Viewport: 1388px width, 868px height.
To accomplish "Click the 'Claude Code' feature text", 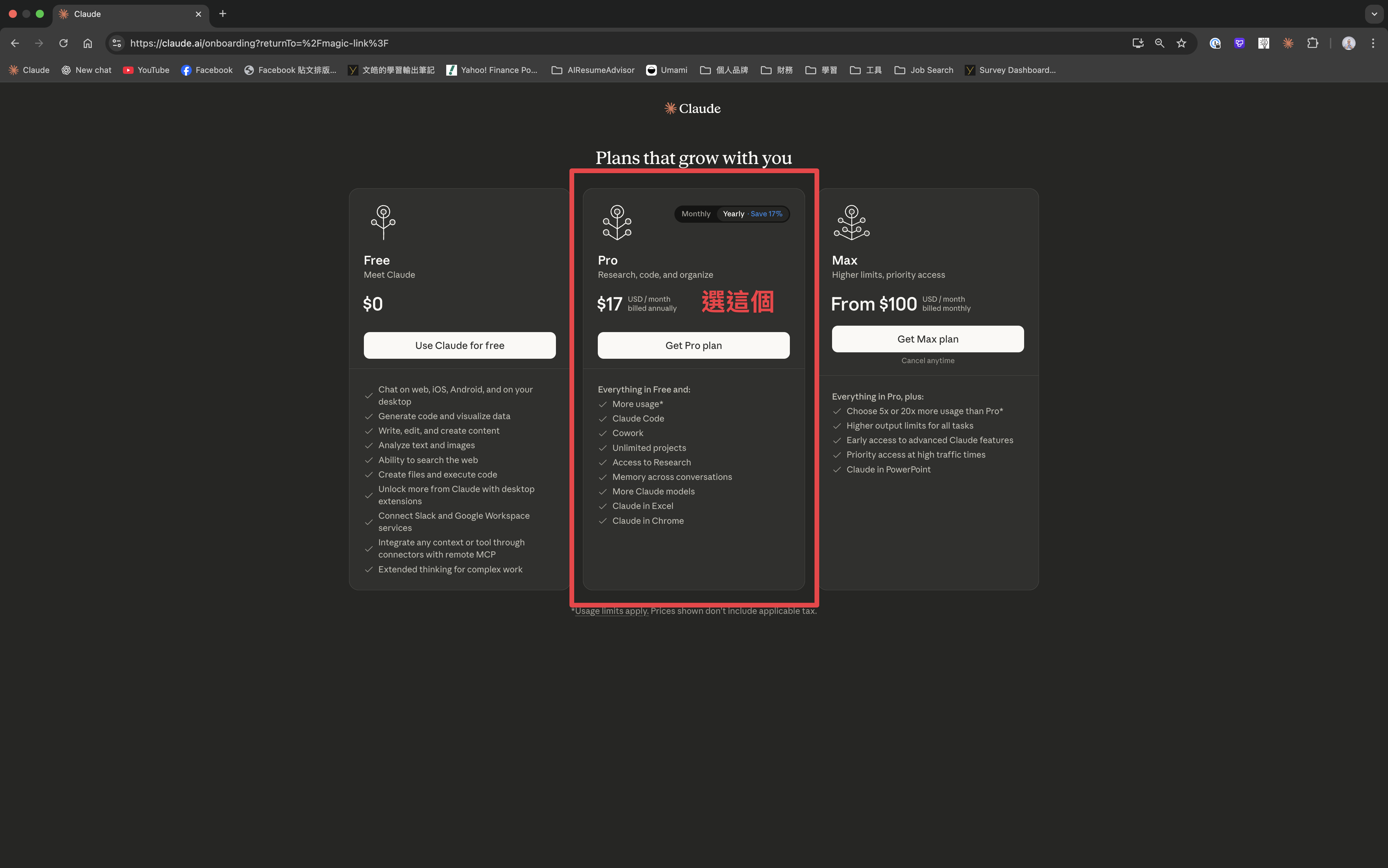I will pyautogui.click(x=638, y=418).
